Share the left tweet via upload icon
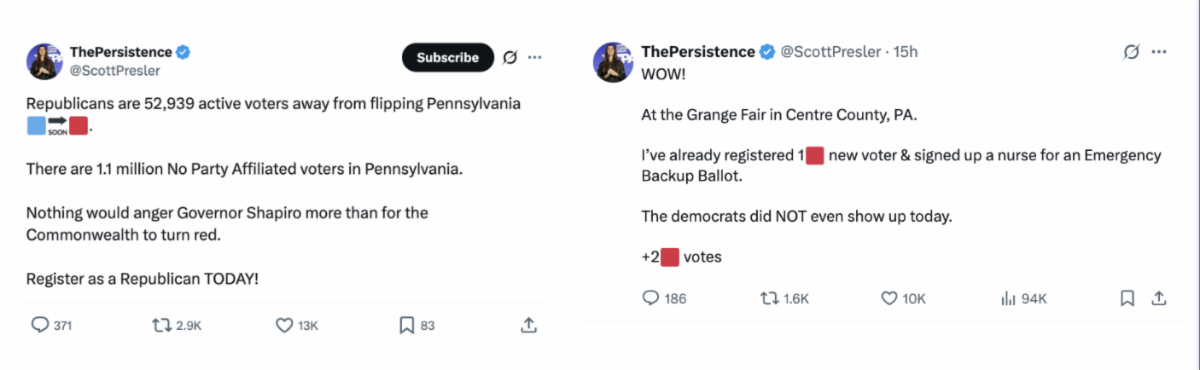This screenshot has width=1200, height=370. (x=529, y=325)
